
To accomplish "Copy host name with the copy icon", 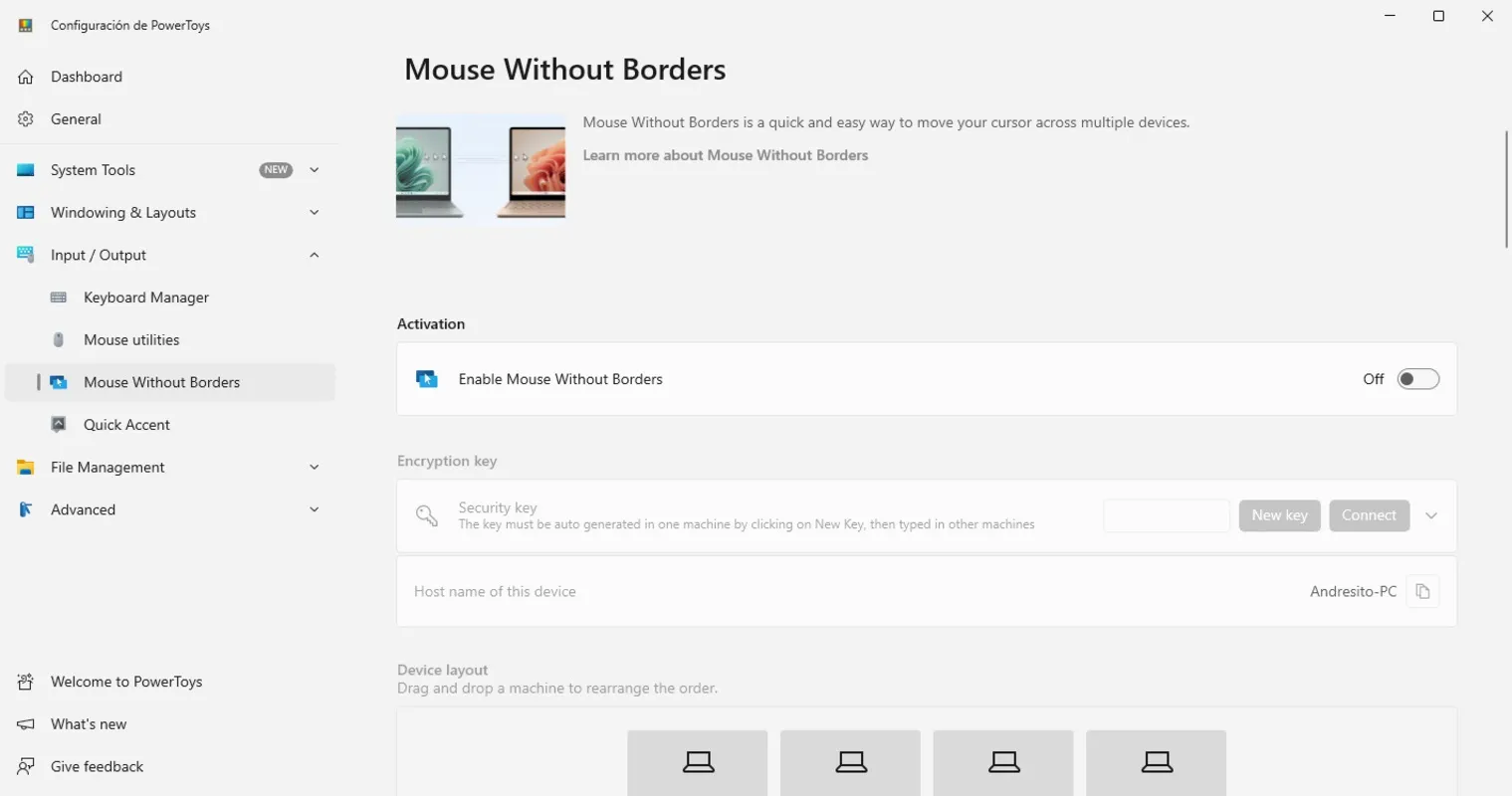I will 1422,591.
